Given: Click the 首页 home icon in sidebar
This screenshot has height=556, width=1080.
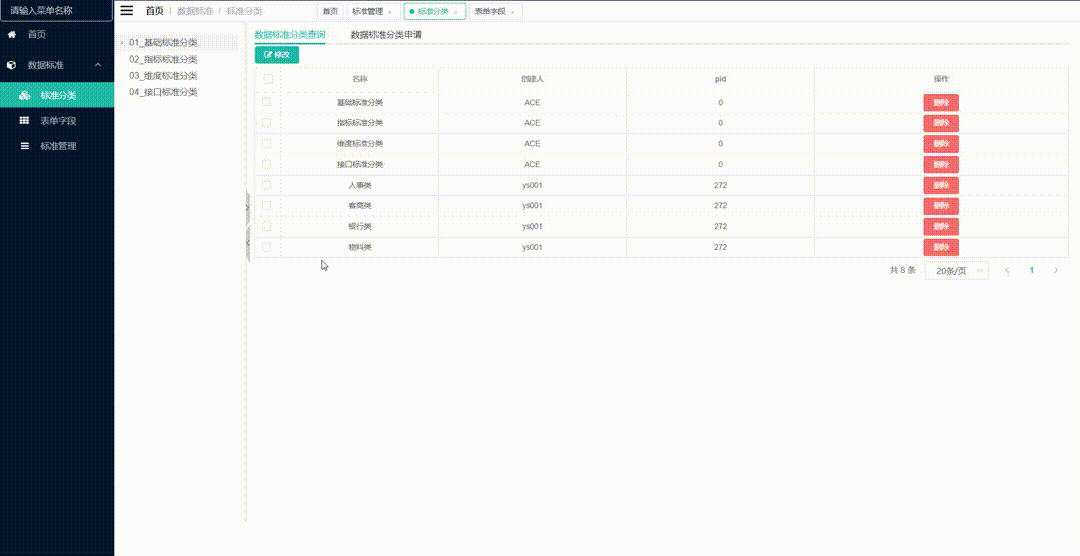Looking at the screenshot, I should click(x=12, y=34).
